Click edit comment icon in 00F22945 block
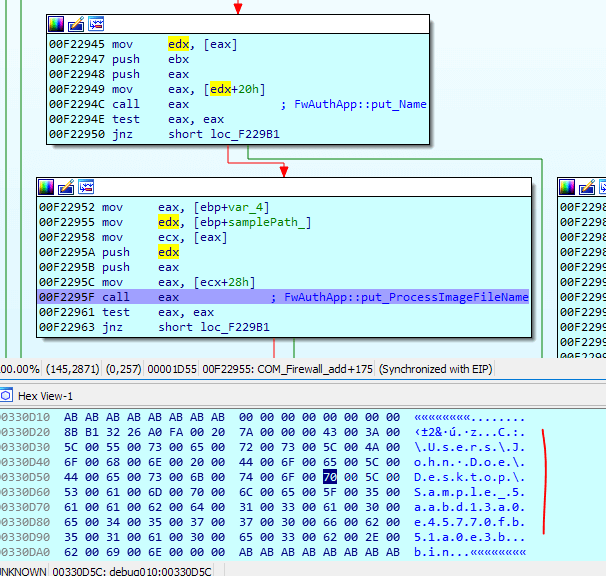The height and width of the screenshot is (576, 606). click(x=76, y=24)
